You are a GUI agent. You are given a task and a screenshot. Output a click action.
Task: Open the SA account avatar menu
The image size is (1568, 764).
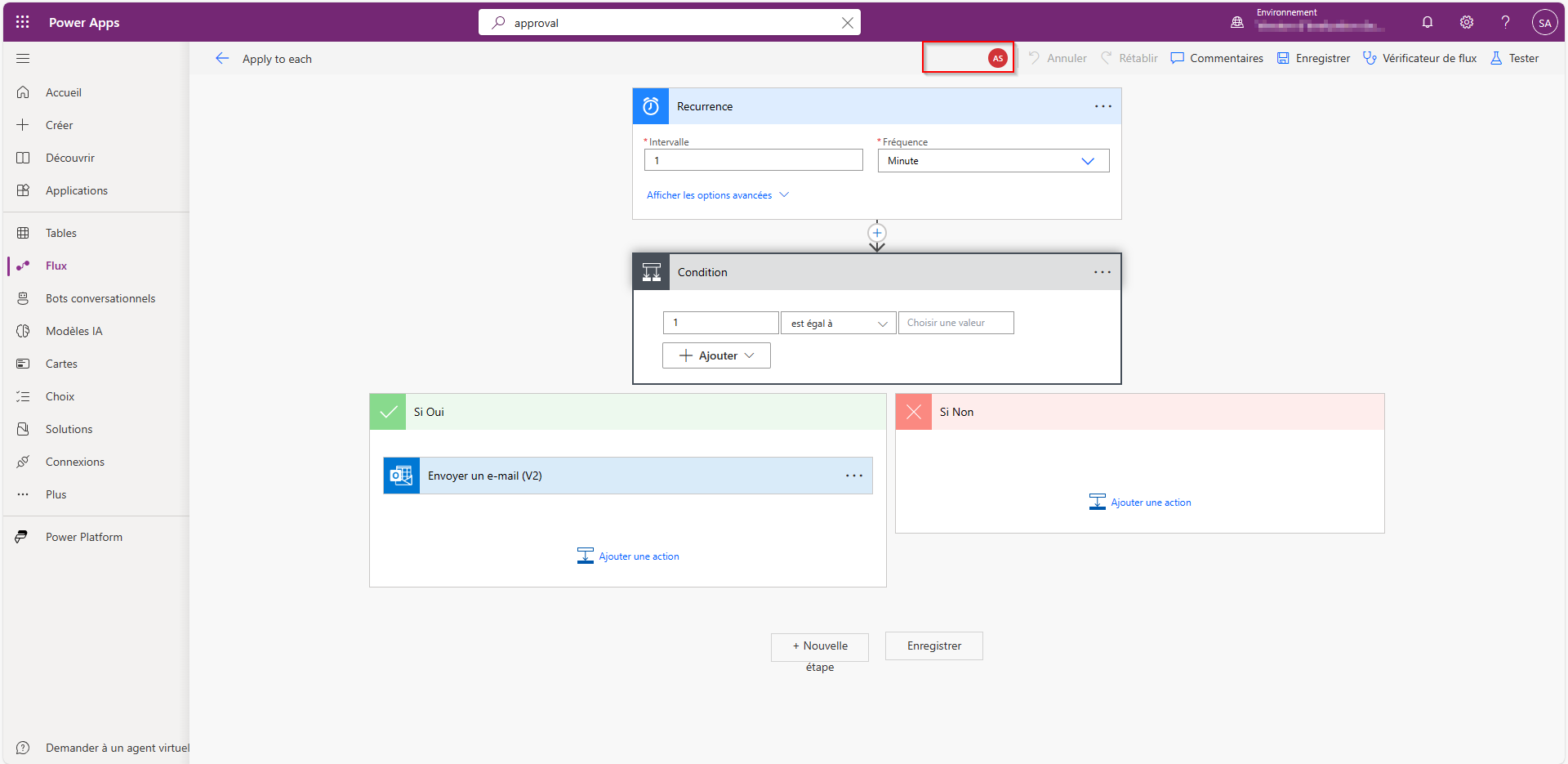click(1544, 23)
